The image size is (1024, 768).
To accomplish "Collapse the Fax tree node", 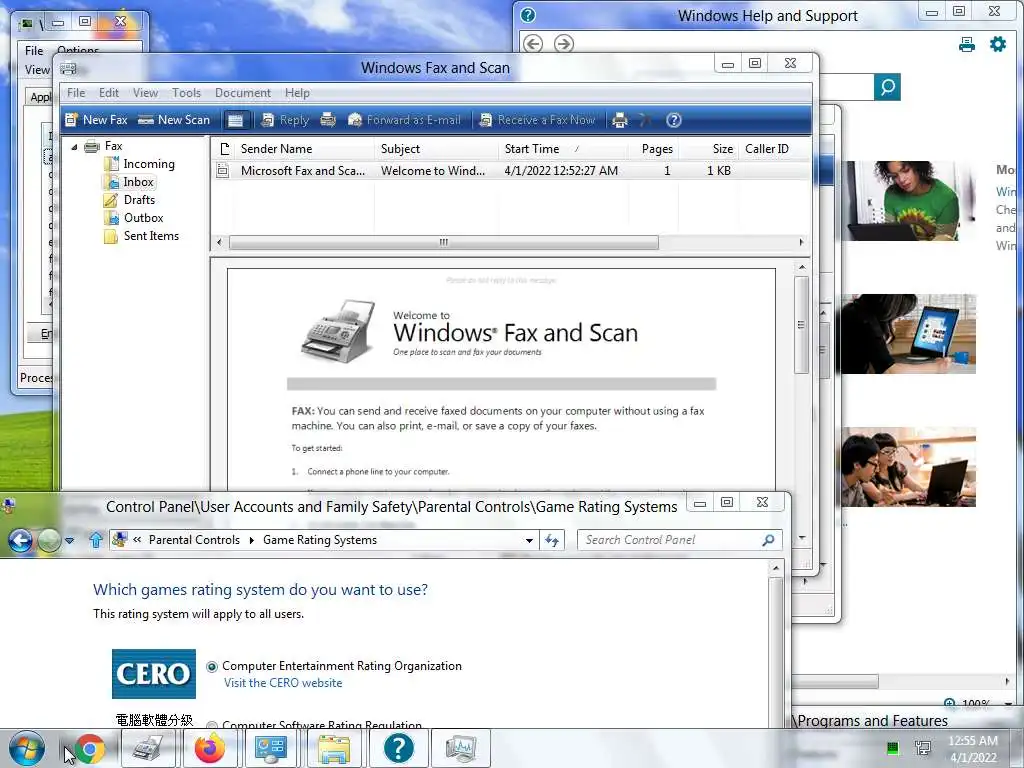I will (74, 147).
